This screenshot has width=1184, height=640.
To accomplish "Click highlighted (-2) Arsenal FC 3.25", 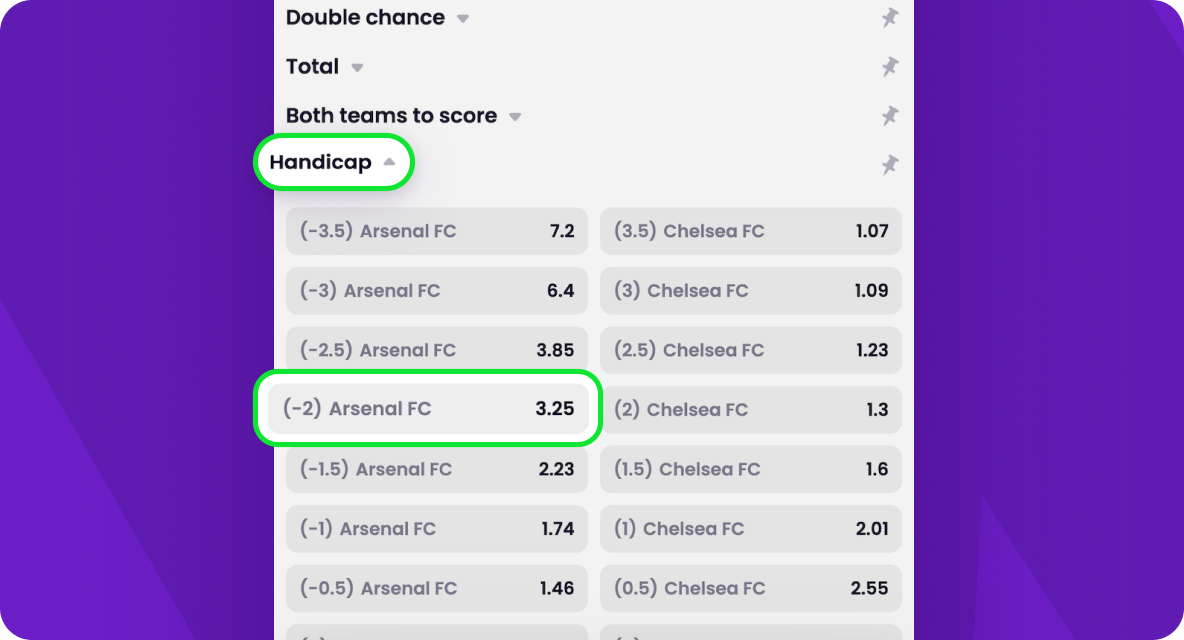I will (x=428, y=409).
